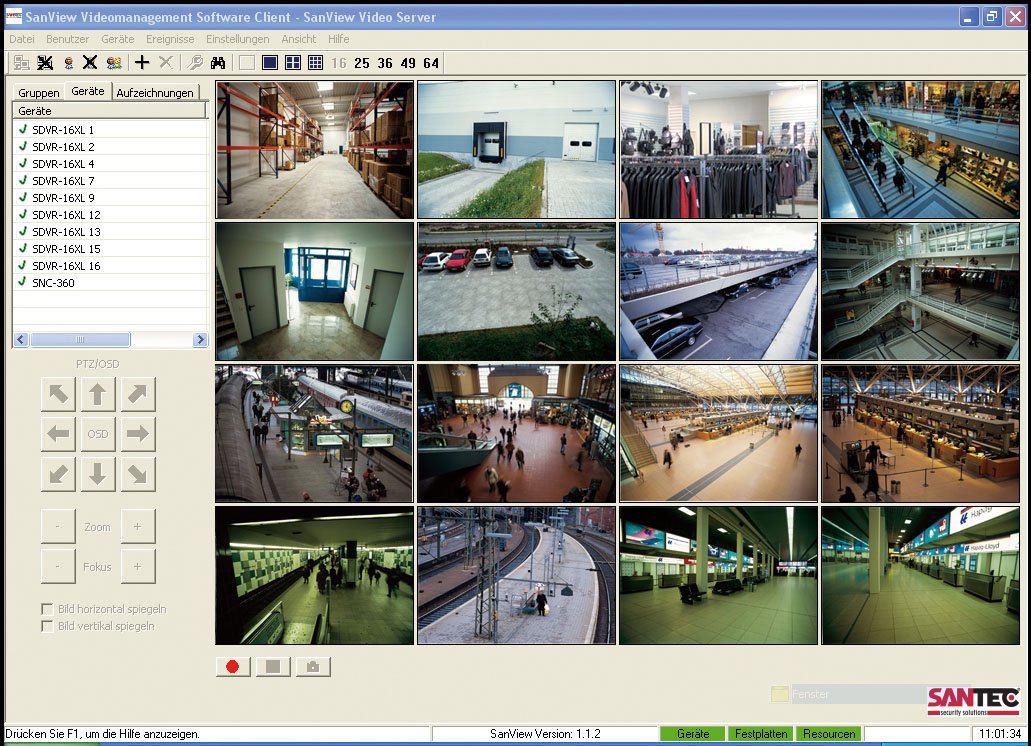Click the PTZ right arrow button
Viewport: 1031px width, 746px height.
tap(138, 434)
